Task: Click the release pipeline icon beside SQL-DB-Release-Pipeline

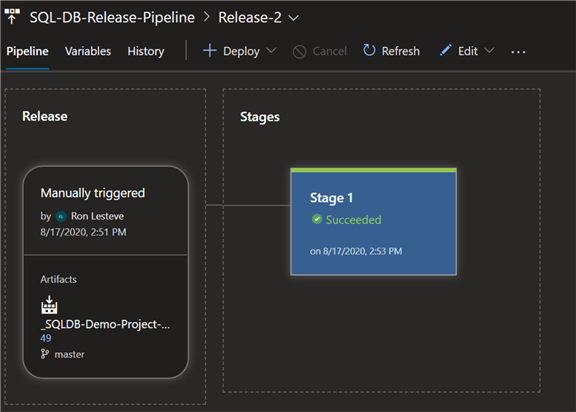Action: click(x=12, y=17)
